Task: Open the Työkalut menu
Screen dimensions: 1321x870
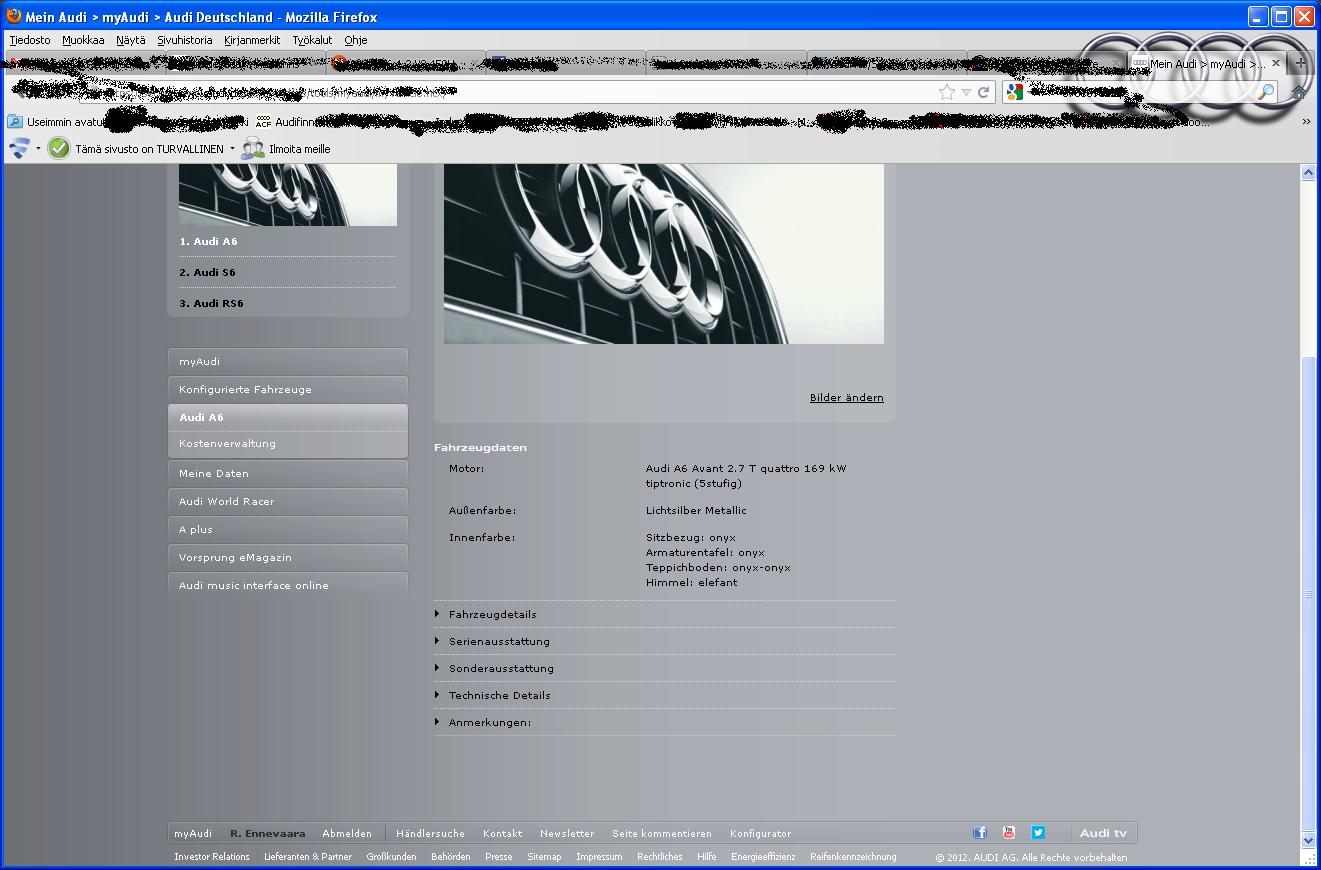Action: (312, 40)
